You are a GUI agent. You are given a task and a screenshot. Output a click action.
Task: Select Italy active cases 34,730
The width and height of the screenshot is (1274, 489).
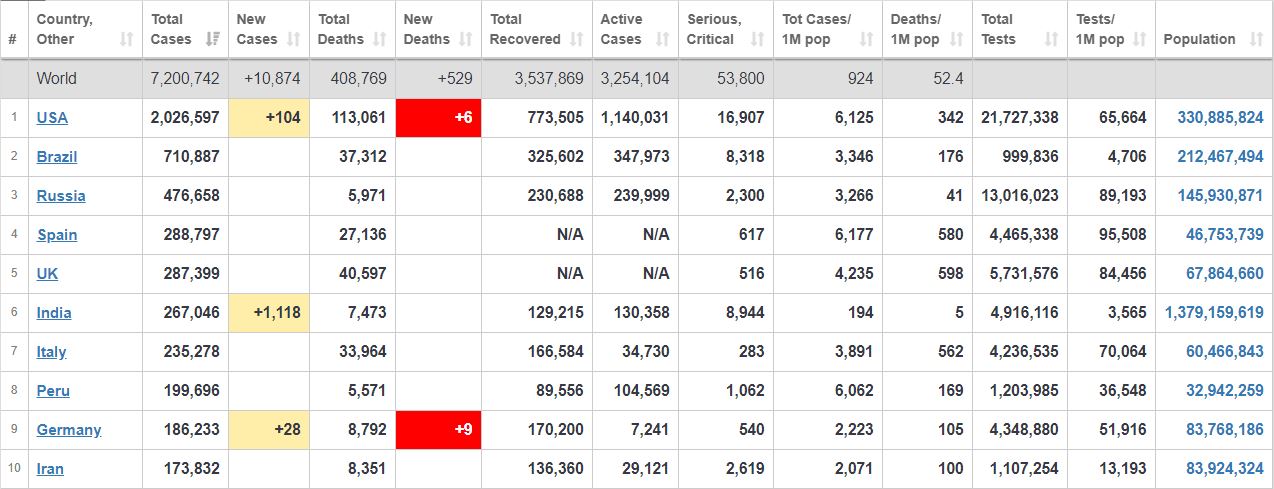click(646, 351)
